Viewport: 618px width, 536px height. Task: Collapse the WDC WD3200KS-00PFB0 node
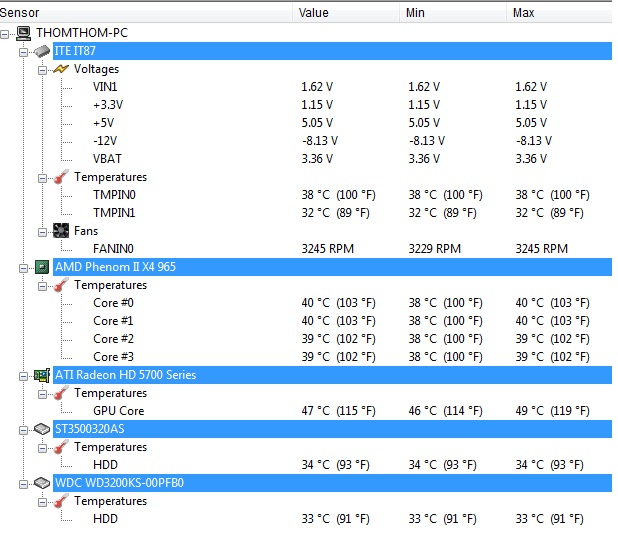tap(24, 484)
